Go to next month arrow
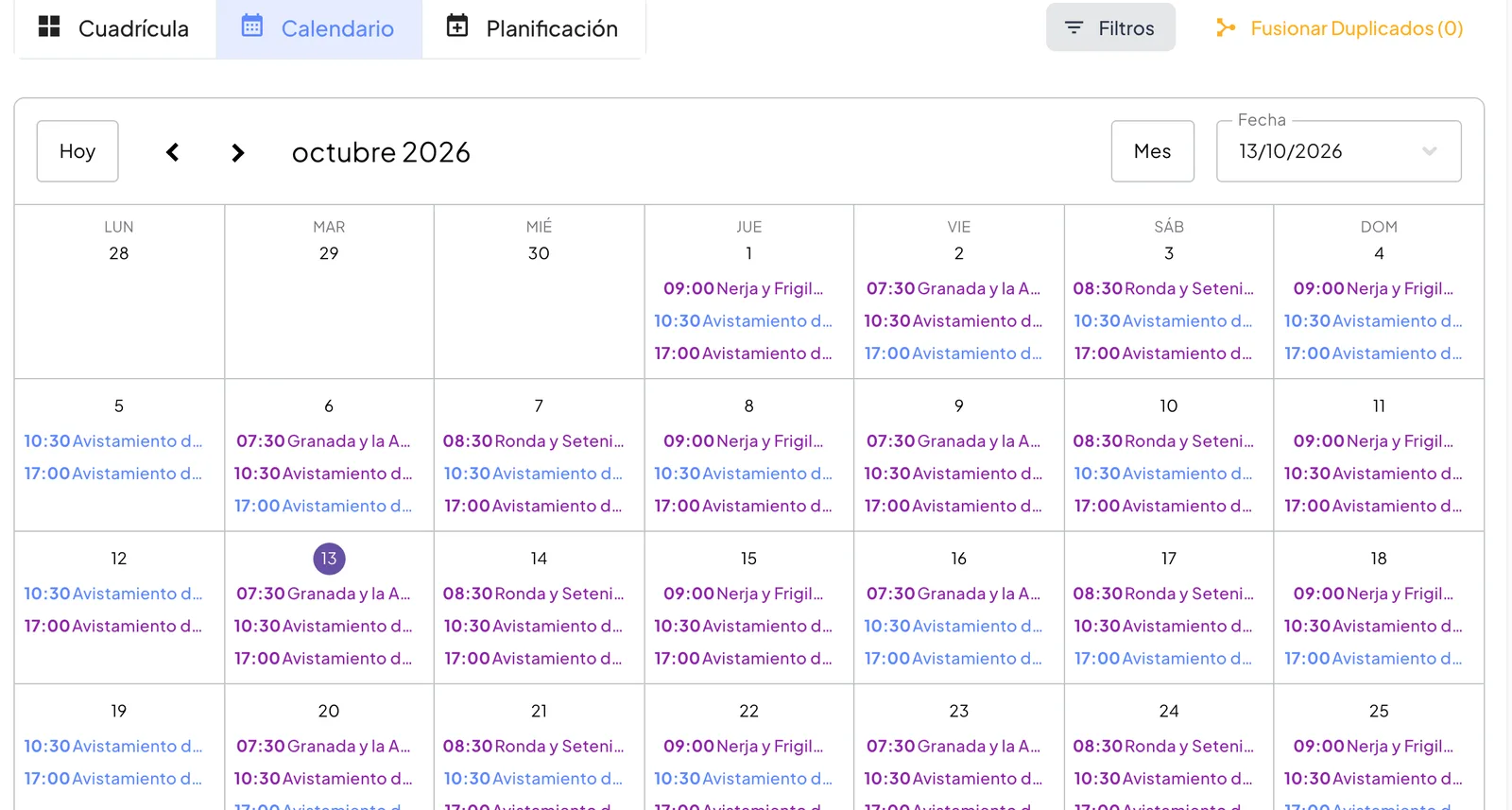Screen dimensions: 1512x810 point(238,152)
